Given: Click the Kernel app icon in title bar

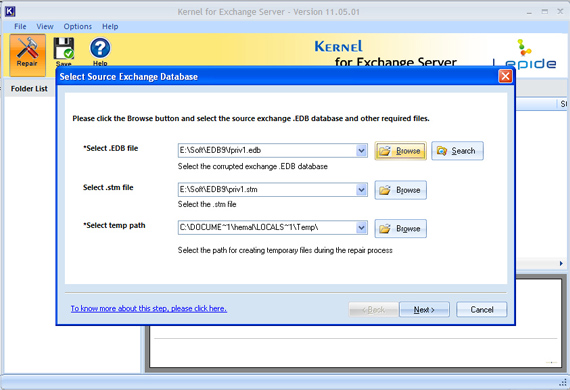Looking at the screenshot, I should click(10, 11).
